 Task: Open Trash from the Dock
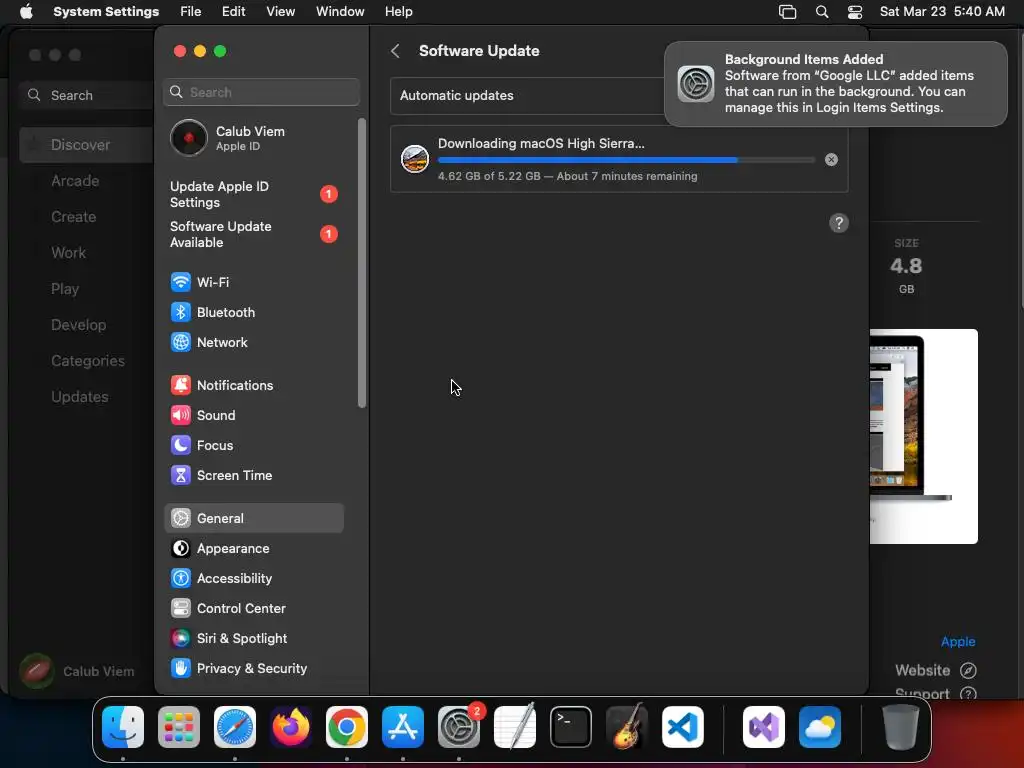click(901, 727)
